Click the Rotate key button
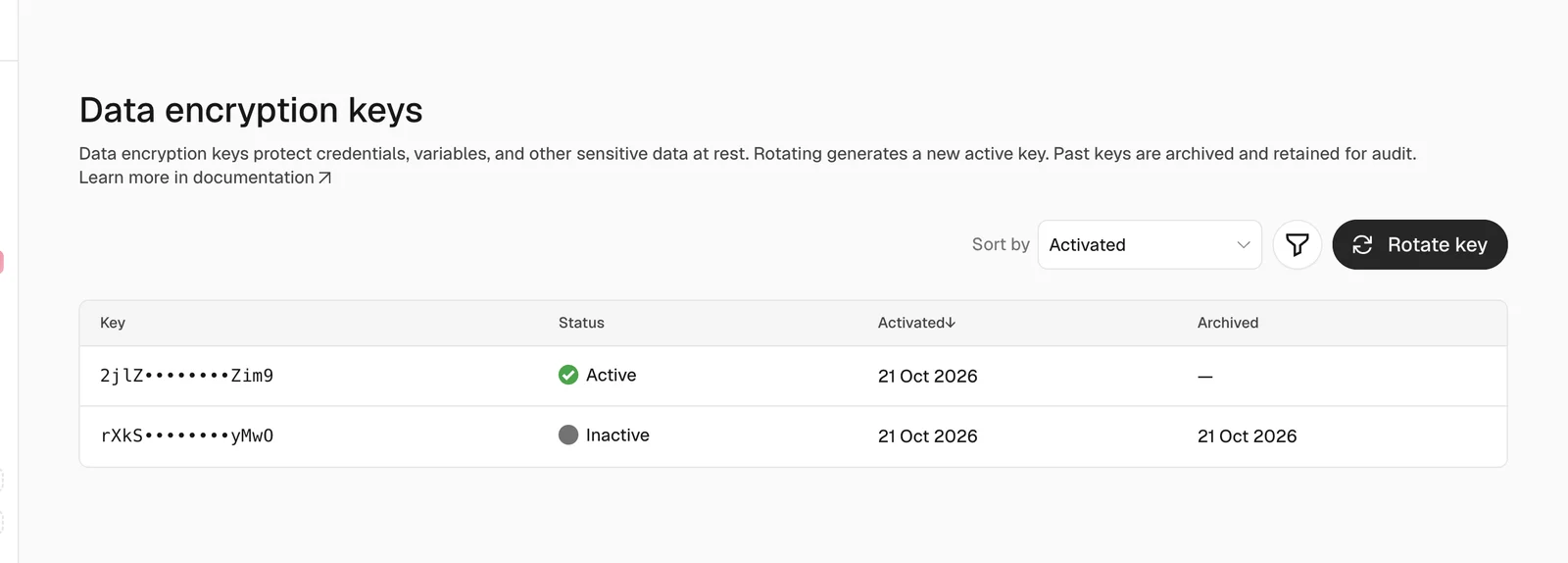Viewport: 1568px width, 563px height. pyautogui.click(x=1419, y=244)
